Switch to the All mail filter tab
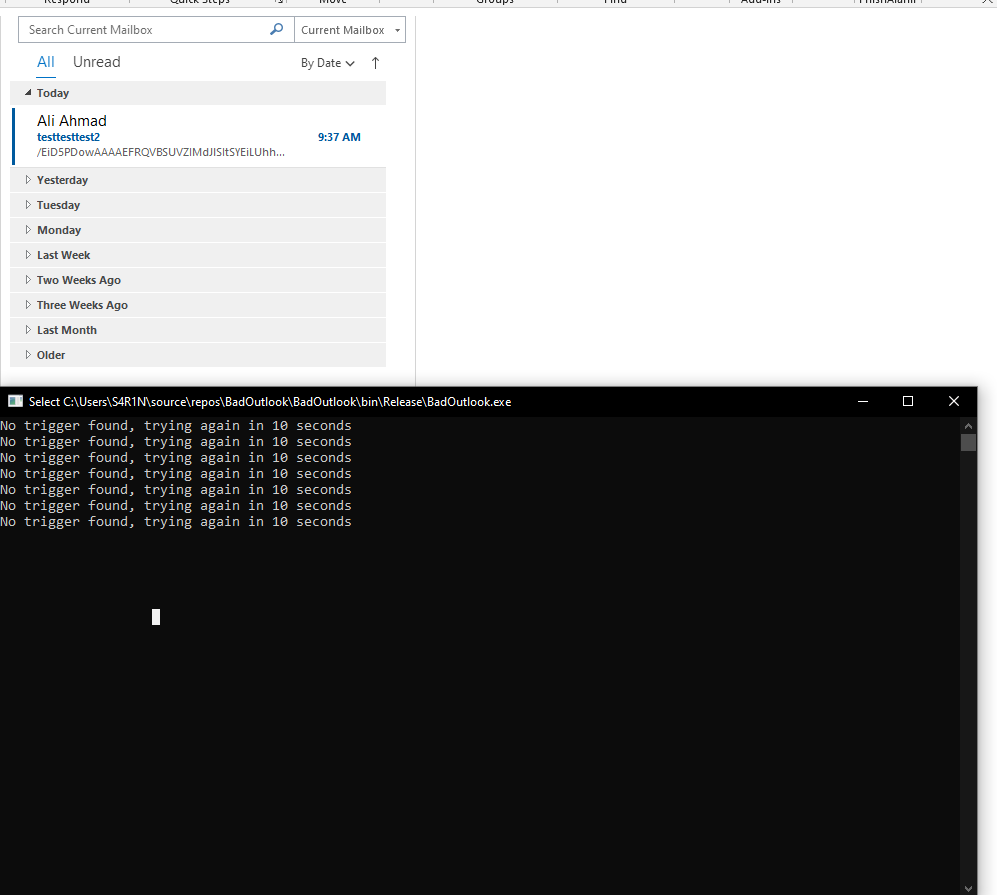997x895 pixels. (46, 62)
